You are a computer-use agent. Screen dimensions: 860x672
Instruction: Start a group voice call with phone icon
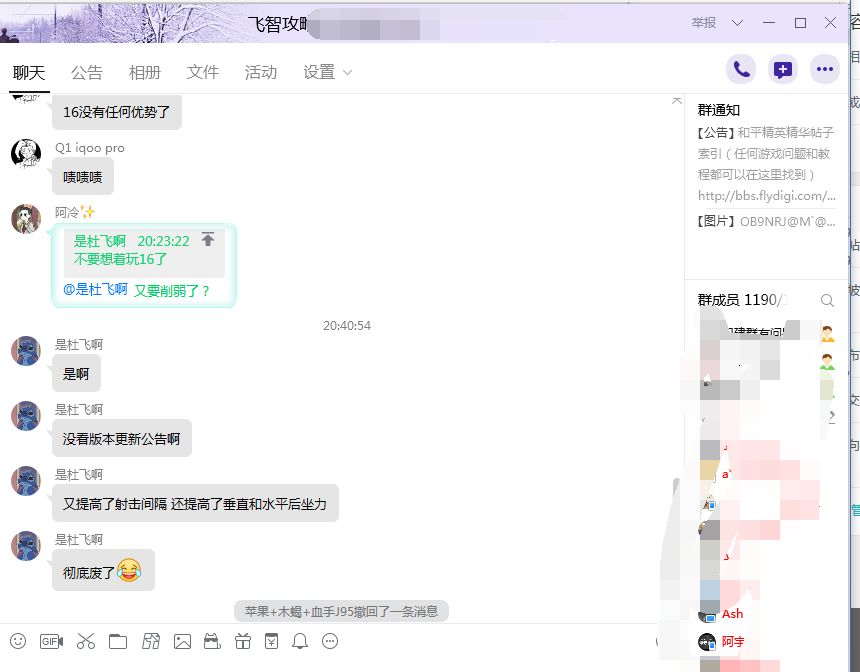(x=741, y=69)
